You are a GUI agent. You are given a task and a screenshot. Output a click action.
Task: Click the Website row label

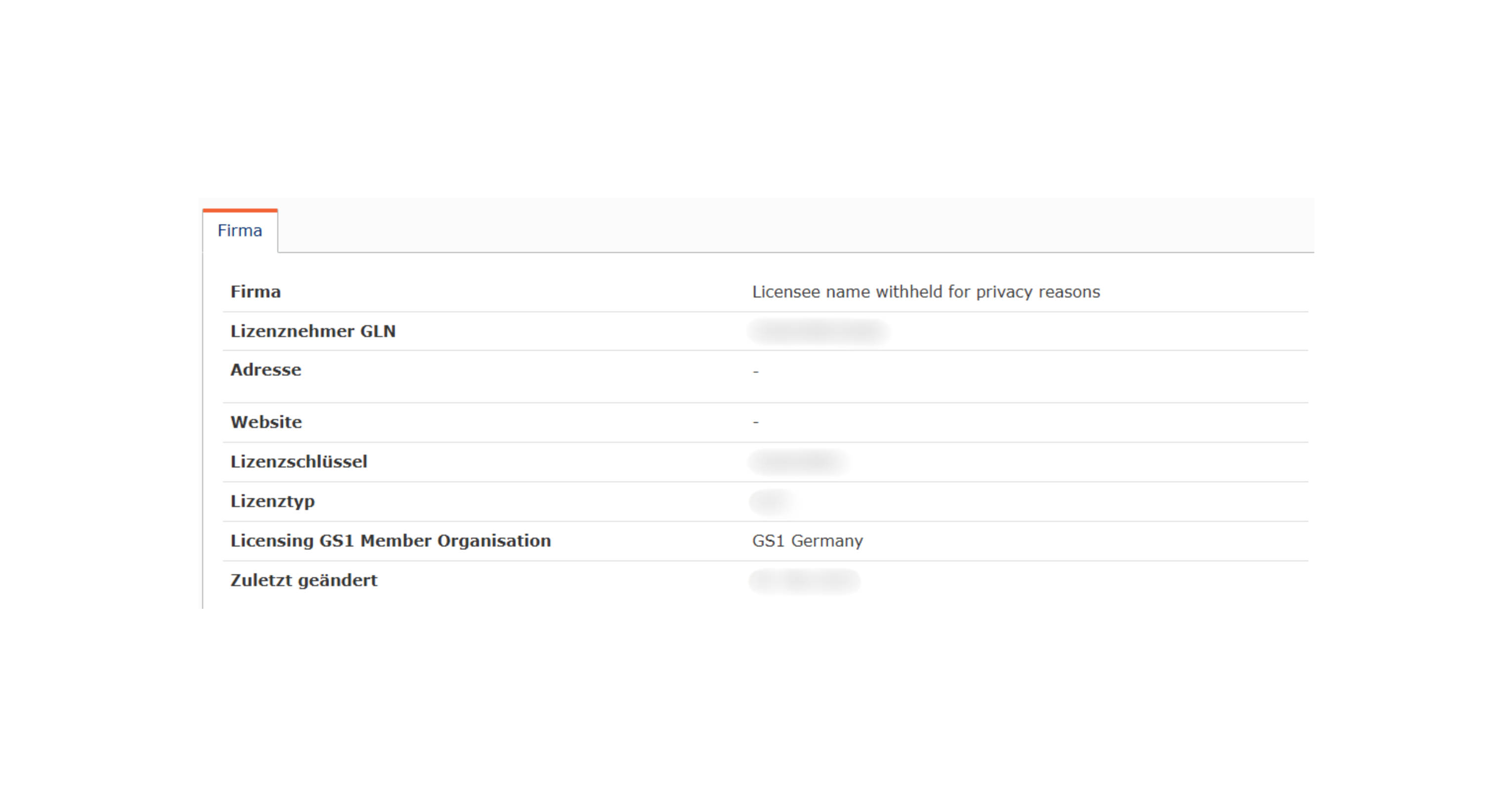point(266,422)
